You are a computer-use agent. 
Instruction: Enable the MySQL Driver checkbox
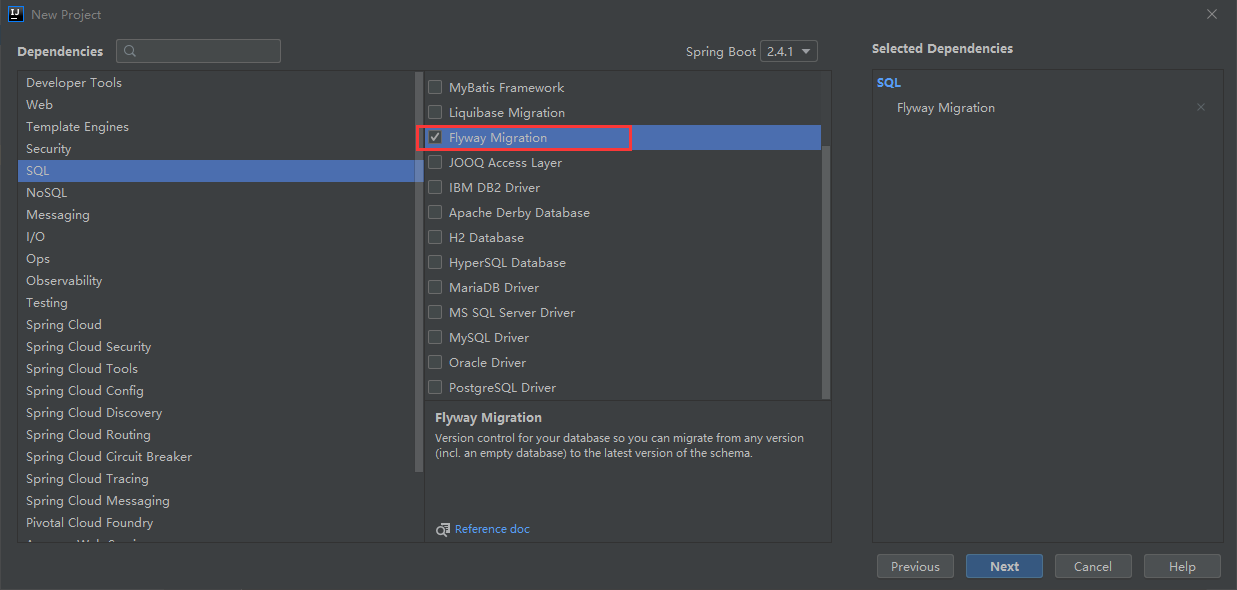pyautogui.click(x=435, y=337)
